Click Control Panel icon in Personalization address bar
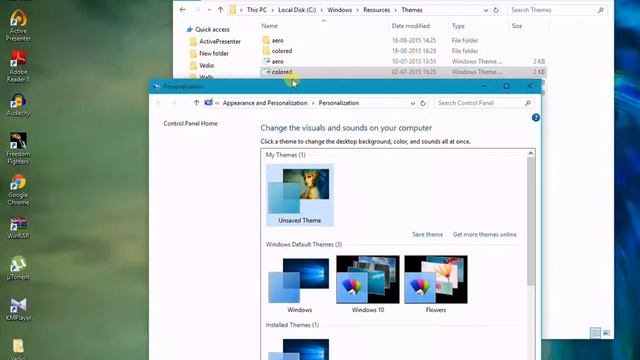 (x=209, y=102)
